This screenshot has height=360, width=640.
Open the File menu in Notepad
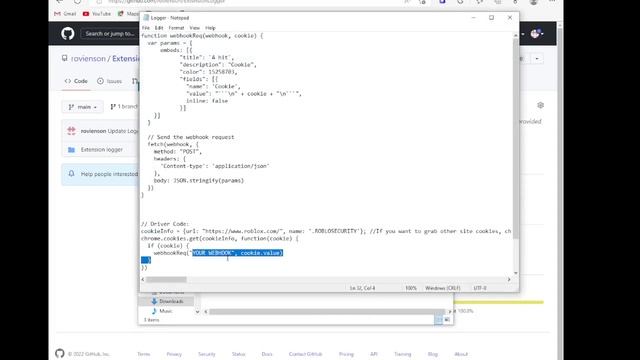click(x=146, y=28)
